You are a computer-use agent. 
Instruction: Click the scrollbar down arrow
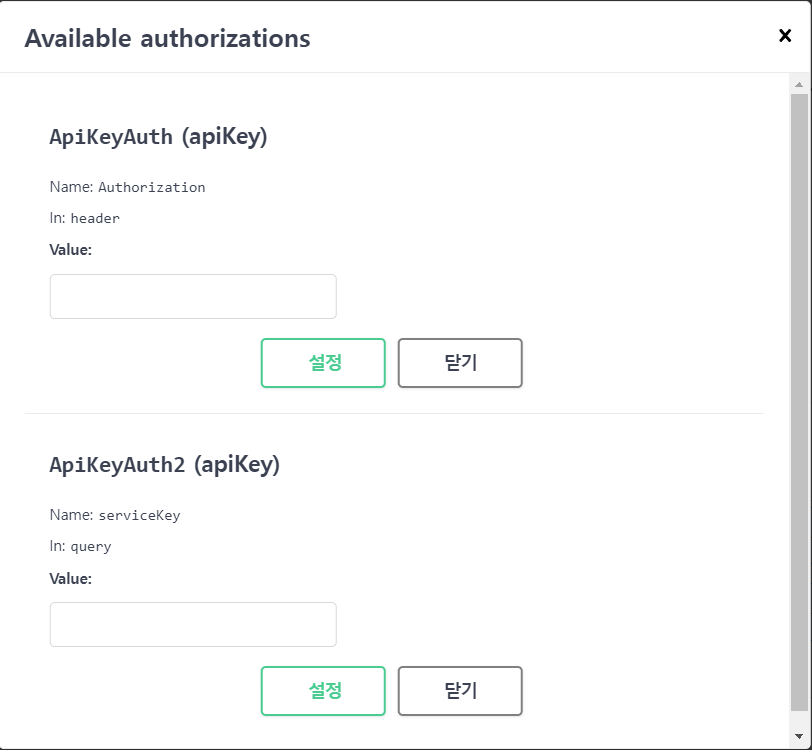799,736
